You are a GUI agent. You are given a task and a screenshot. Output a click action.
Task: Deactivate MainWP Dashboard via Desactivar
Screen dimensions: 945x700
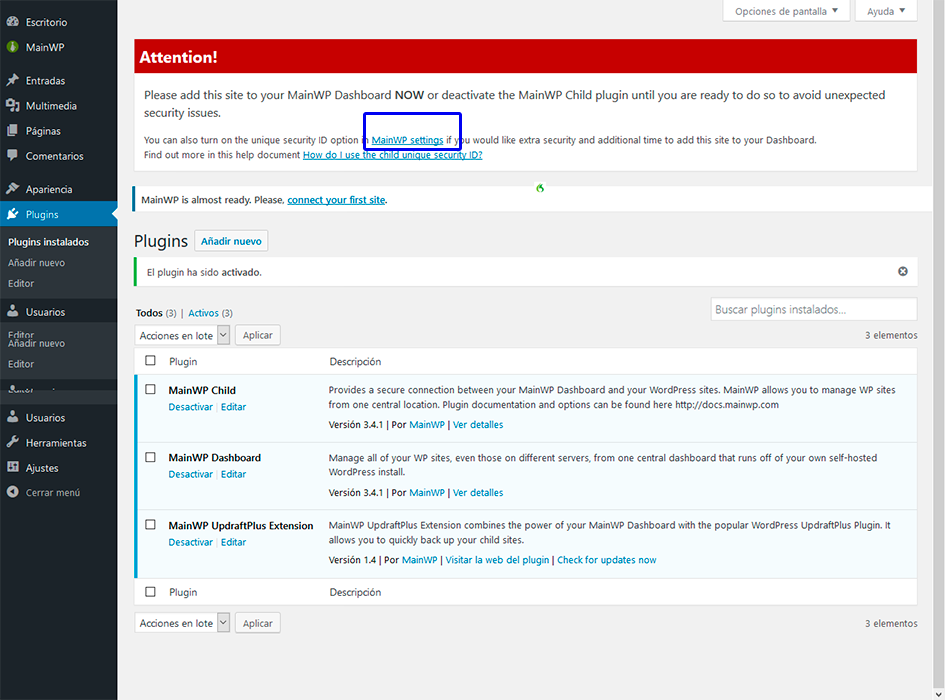pyautogui.click(x=190, y=475)
